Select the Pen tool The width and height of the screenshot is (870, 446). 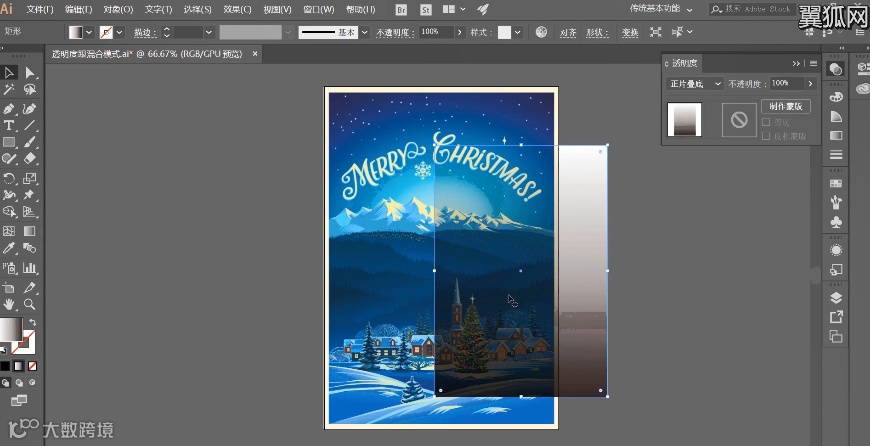click(x=9, y=109)
